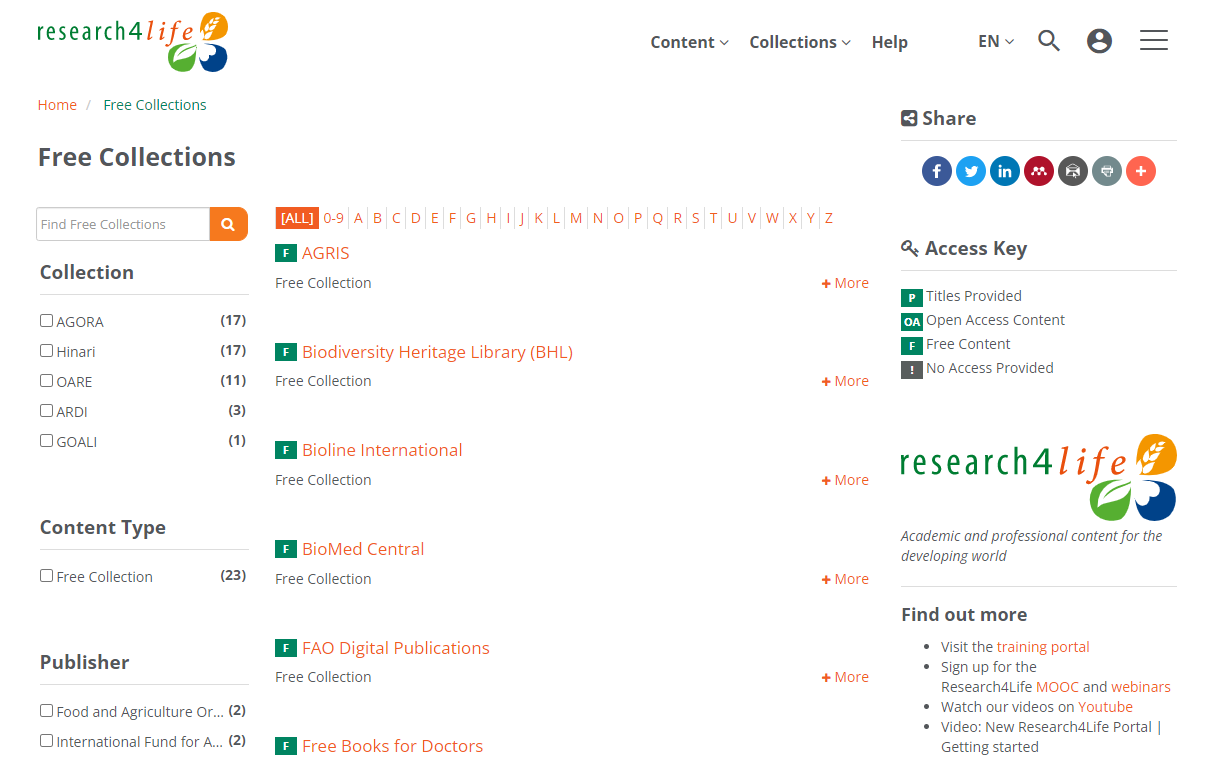Click the OA Open Access key icon
Viewport: 1229px width, 761px height.
[x=911, y=321]
